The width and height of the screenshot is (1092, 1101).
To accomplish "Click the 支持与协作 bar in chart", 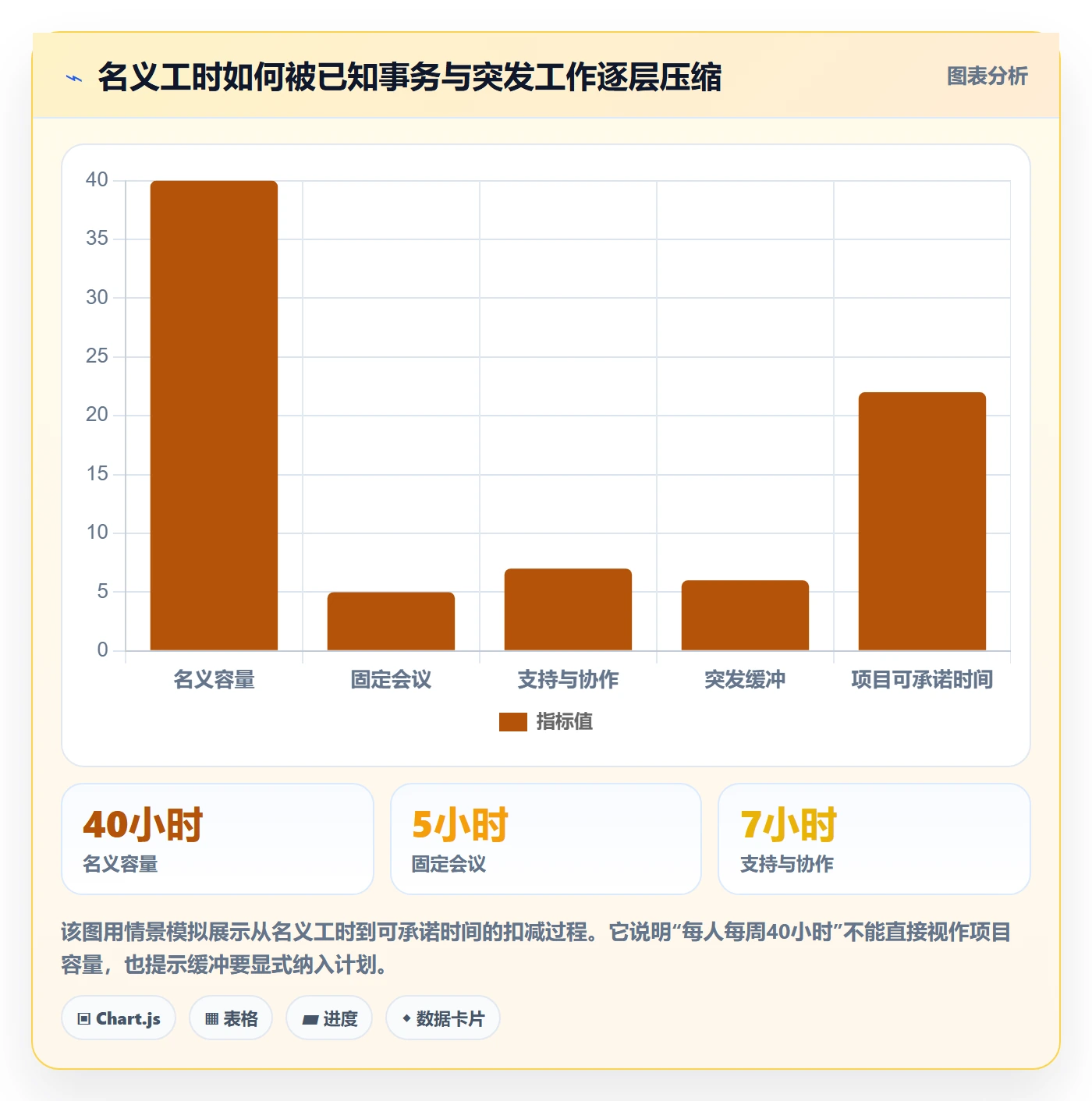I will (568, 610).
